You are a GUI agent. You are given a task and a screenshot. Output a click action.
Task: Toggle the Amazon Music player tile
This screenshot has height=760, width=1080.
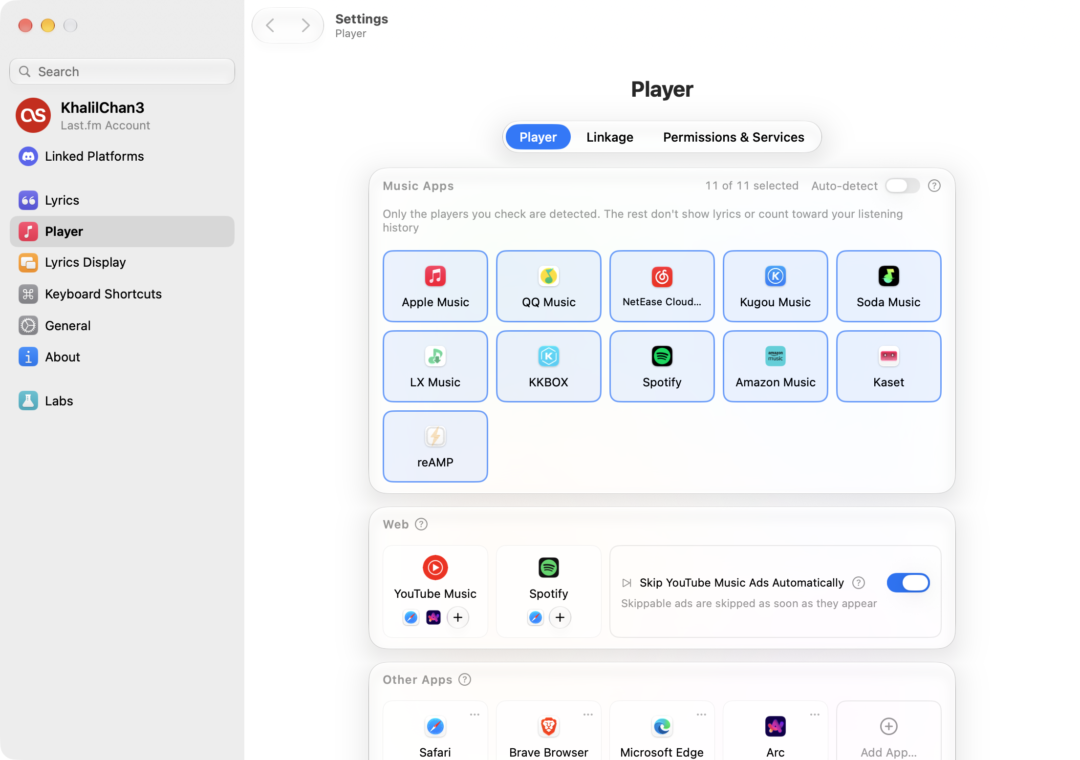click(775, 366)
